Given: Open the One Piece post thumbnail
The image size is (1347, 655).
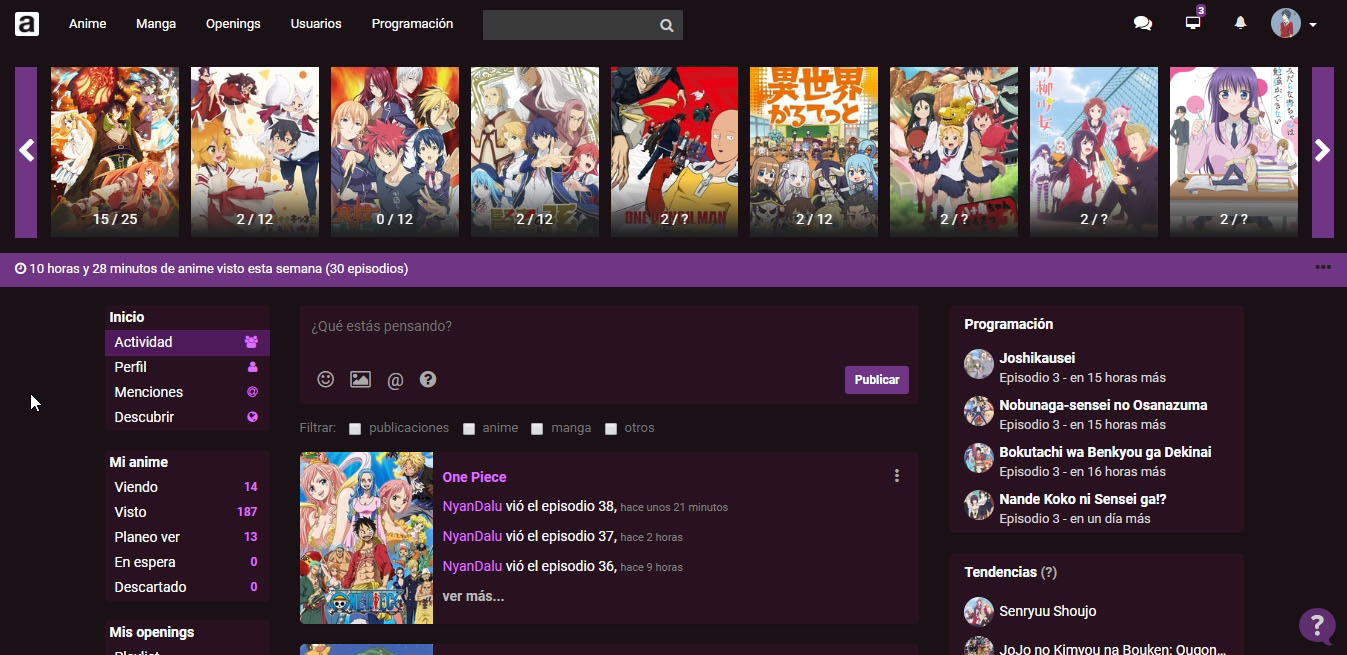Looking at the screenshot, I should point(366,538).
